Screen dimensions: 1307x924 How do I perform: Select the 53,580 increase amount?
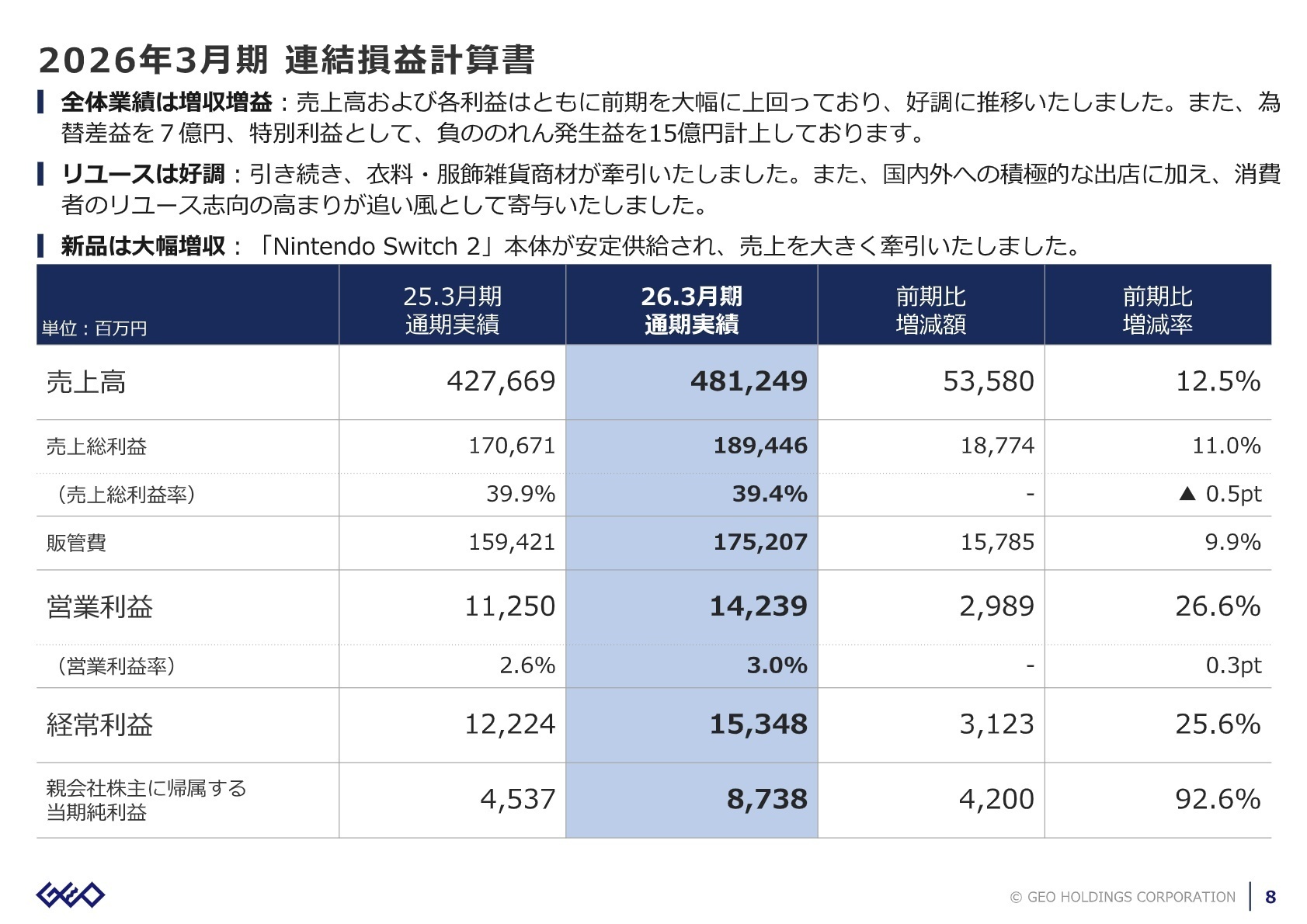coord(989,381)
